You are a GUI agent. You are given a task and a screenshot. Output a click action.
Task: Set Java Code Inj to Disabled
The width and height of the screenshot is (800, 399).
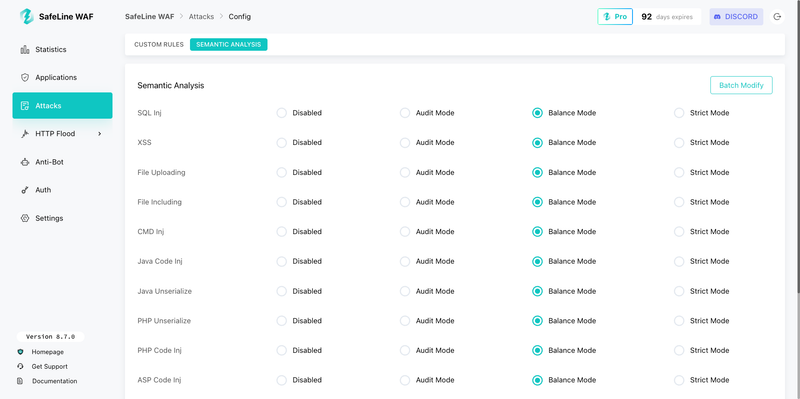[282, 261]
